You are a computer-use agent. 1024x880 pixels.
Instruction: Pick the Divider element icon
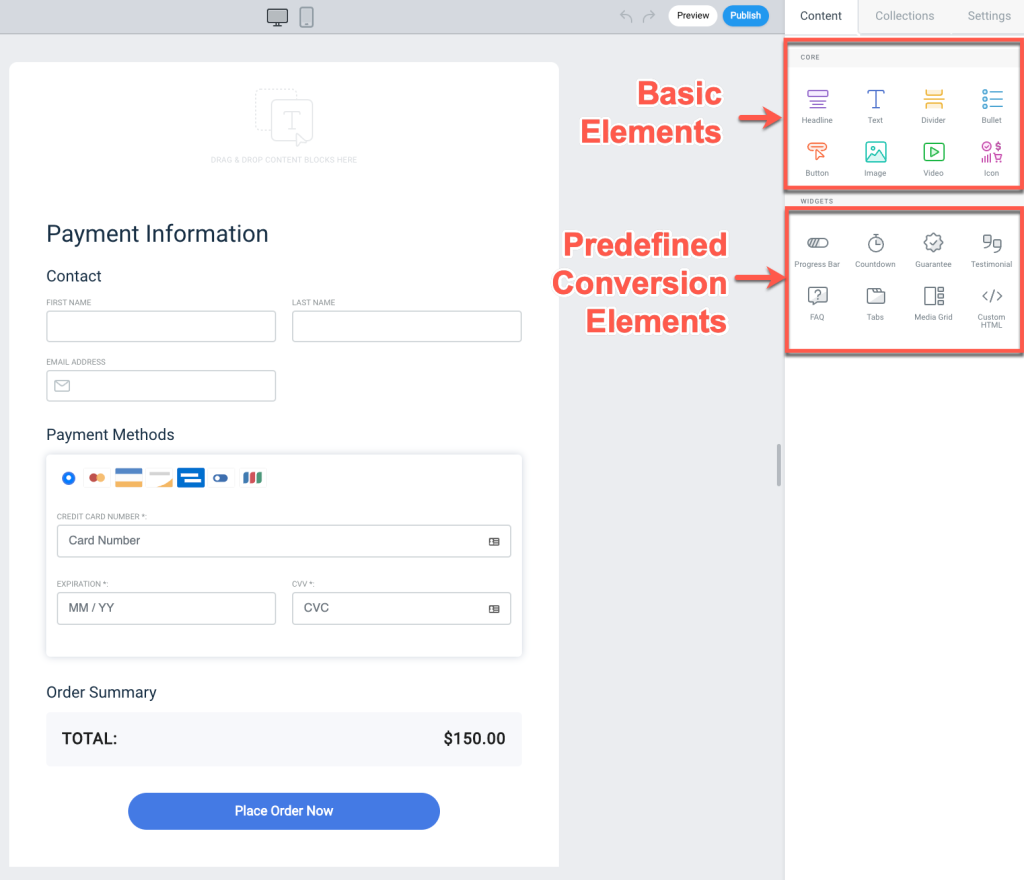coord(933,100)
